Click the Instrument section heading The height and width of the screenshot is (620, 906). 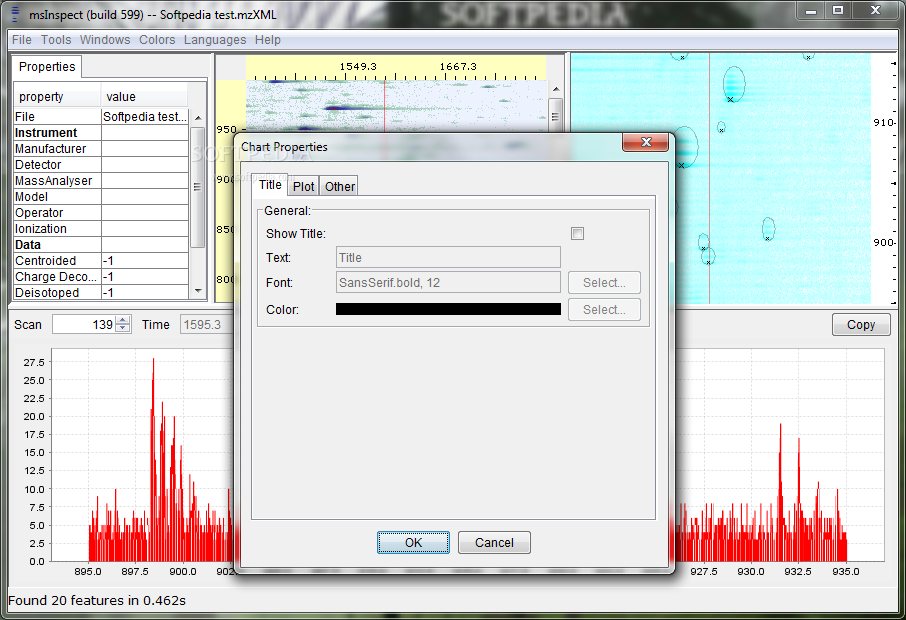(x=46, y=133)
